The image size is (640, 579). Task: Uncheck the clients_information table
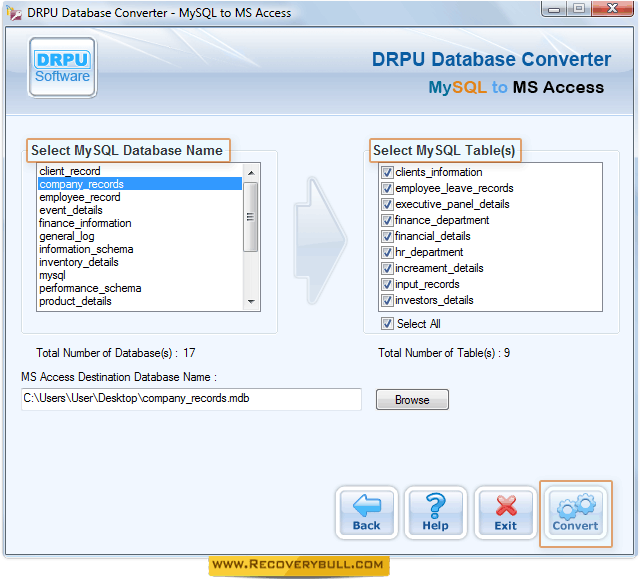tap(387, 173)
